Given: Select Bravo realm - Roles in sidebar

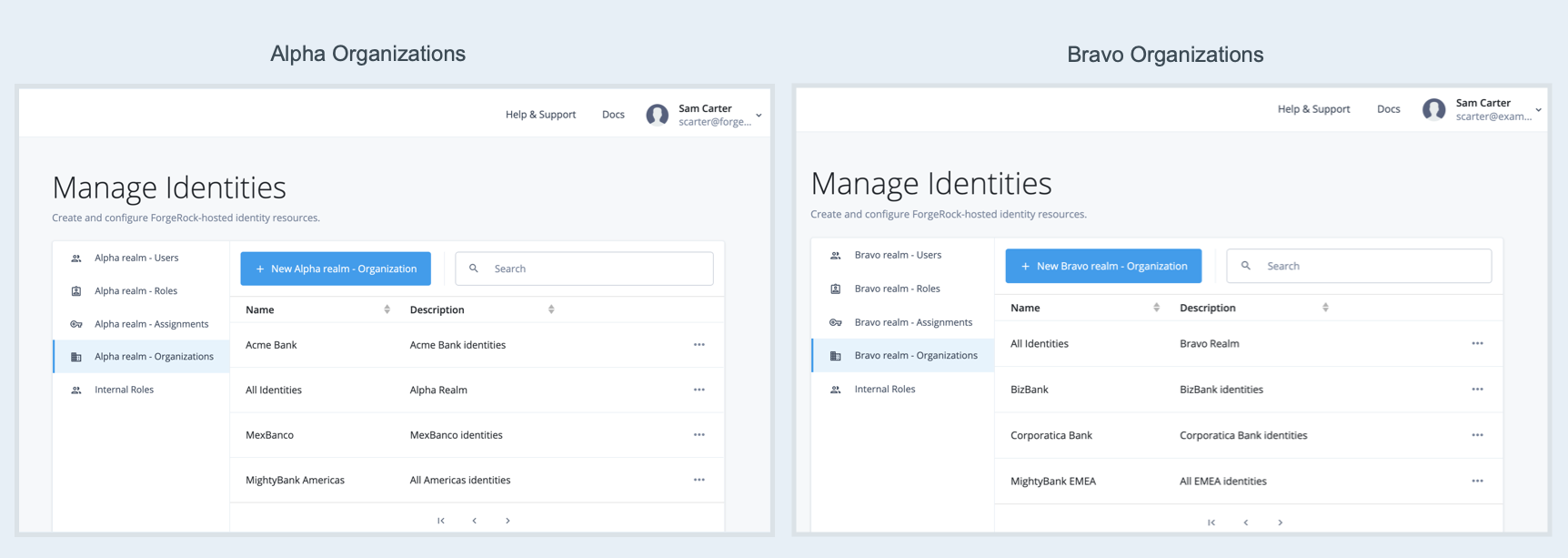Looking at the screenshot, I should (897, 289).
